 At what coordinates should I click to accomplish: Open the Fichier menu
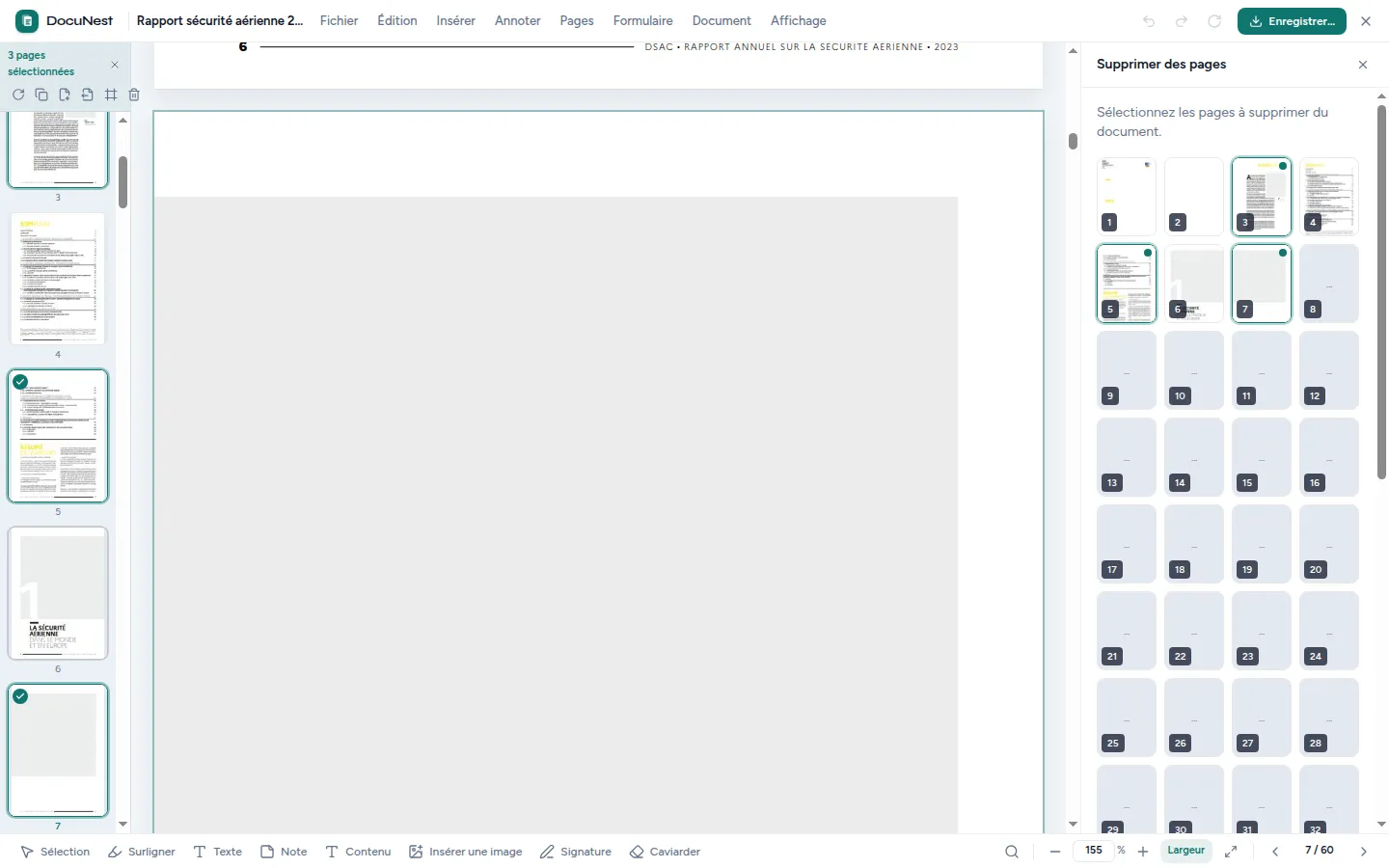(339, 20)
